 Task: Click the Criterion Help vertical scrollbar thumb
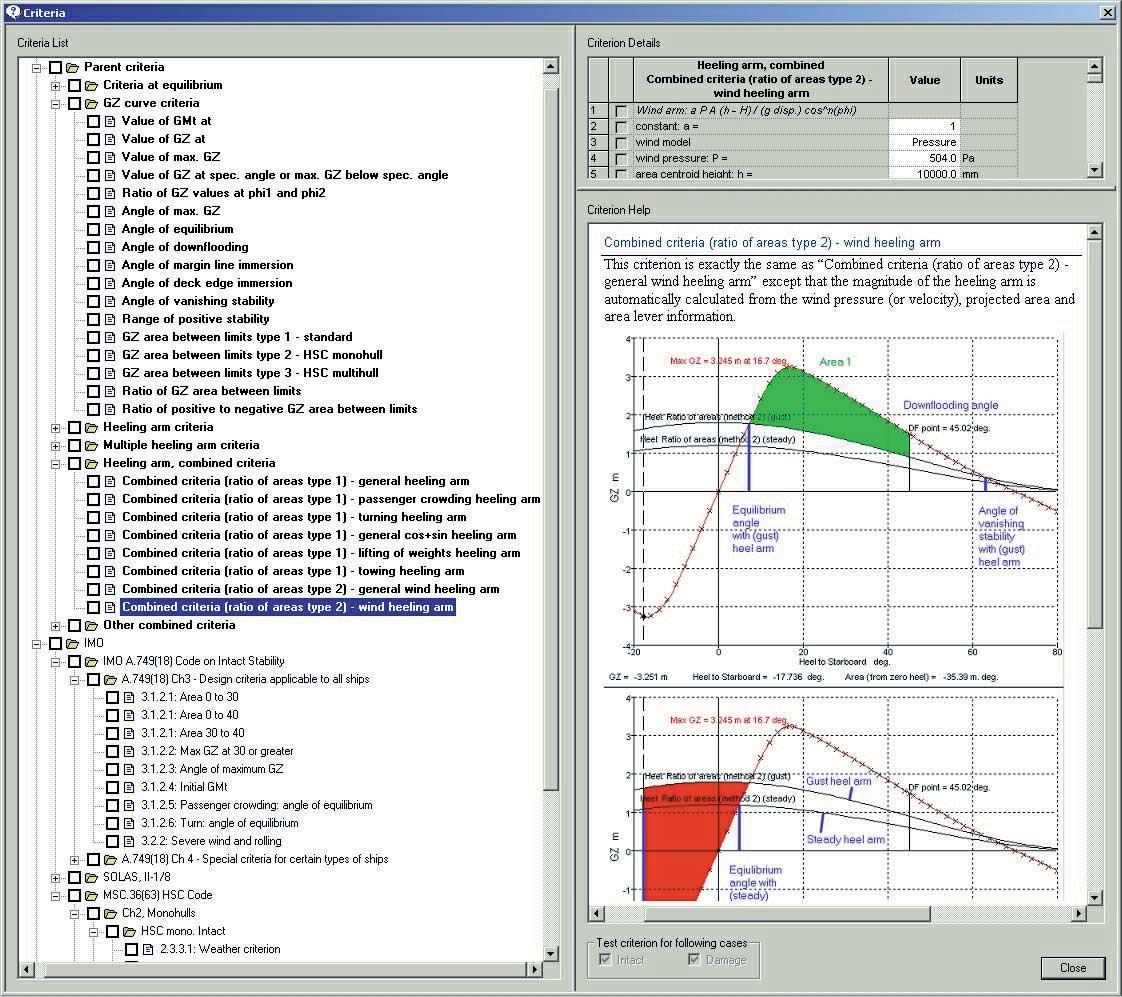(x=1094, y=436)
